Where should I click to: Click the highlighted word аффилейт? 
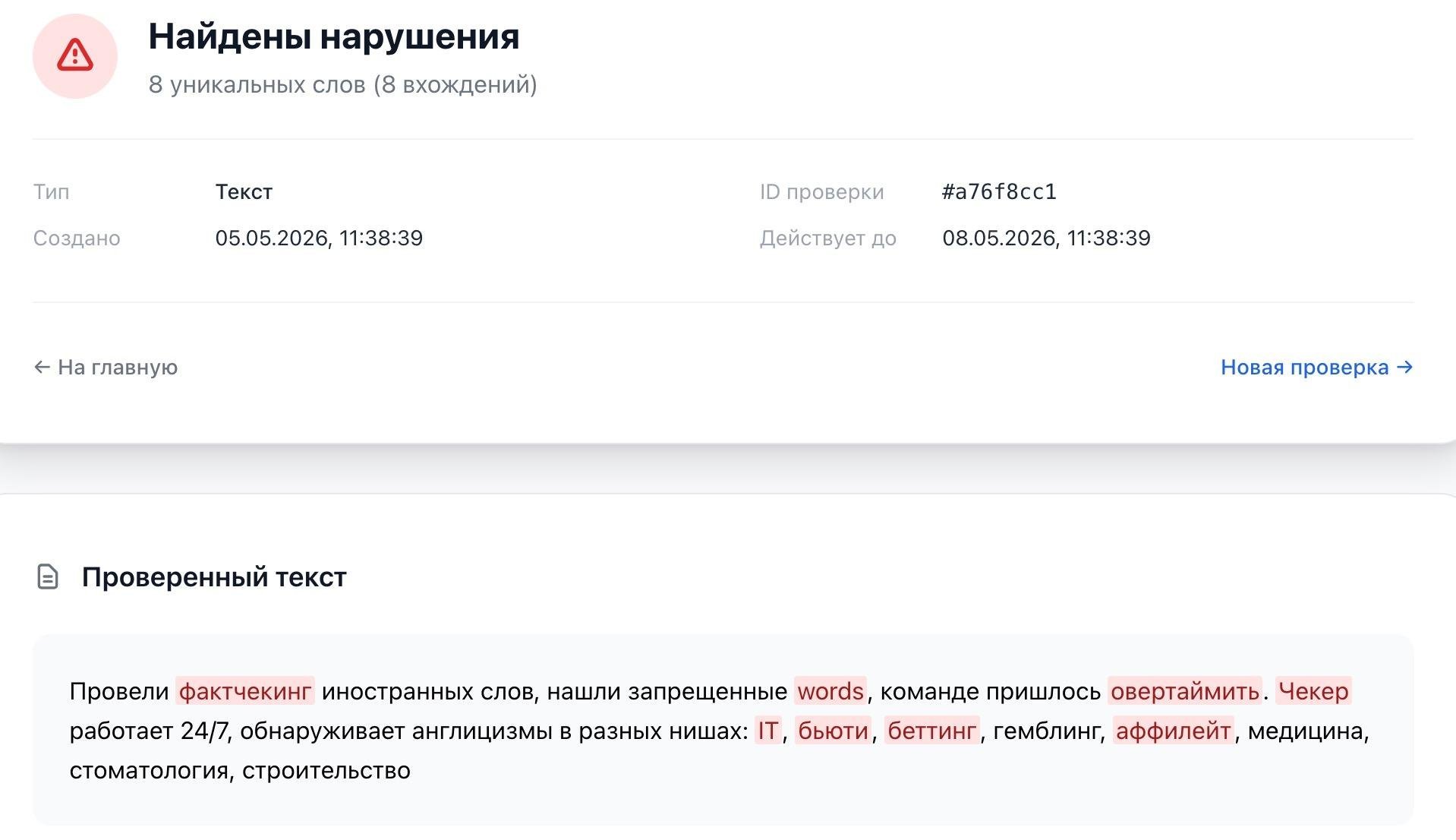1174,731
